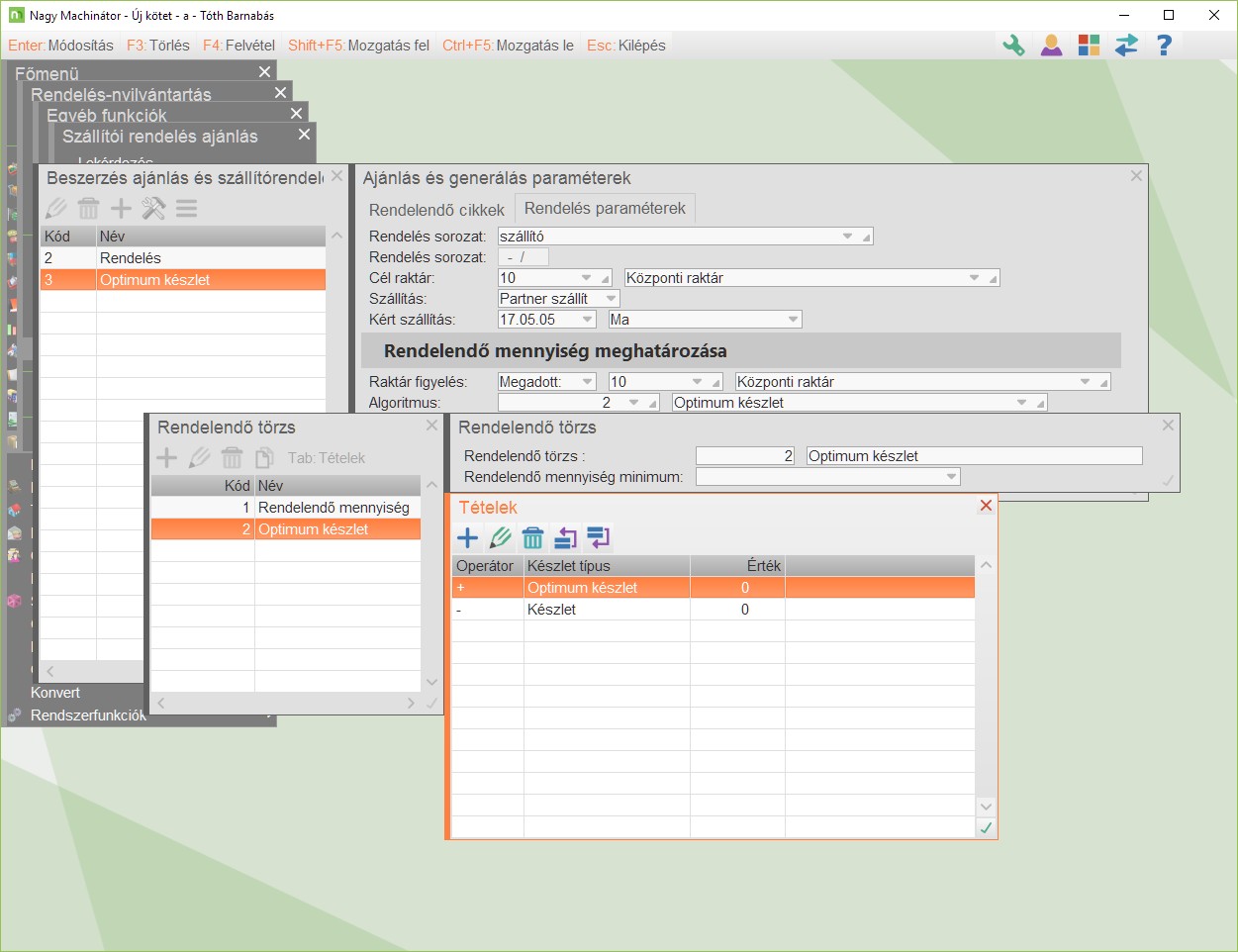Switch to the Rendelendő cikkek tab
Image resolution: width=1238 pixels, height=952 pixels.
click(x=436, y=210)
